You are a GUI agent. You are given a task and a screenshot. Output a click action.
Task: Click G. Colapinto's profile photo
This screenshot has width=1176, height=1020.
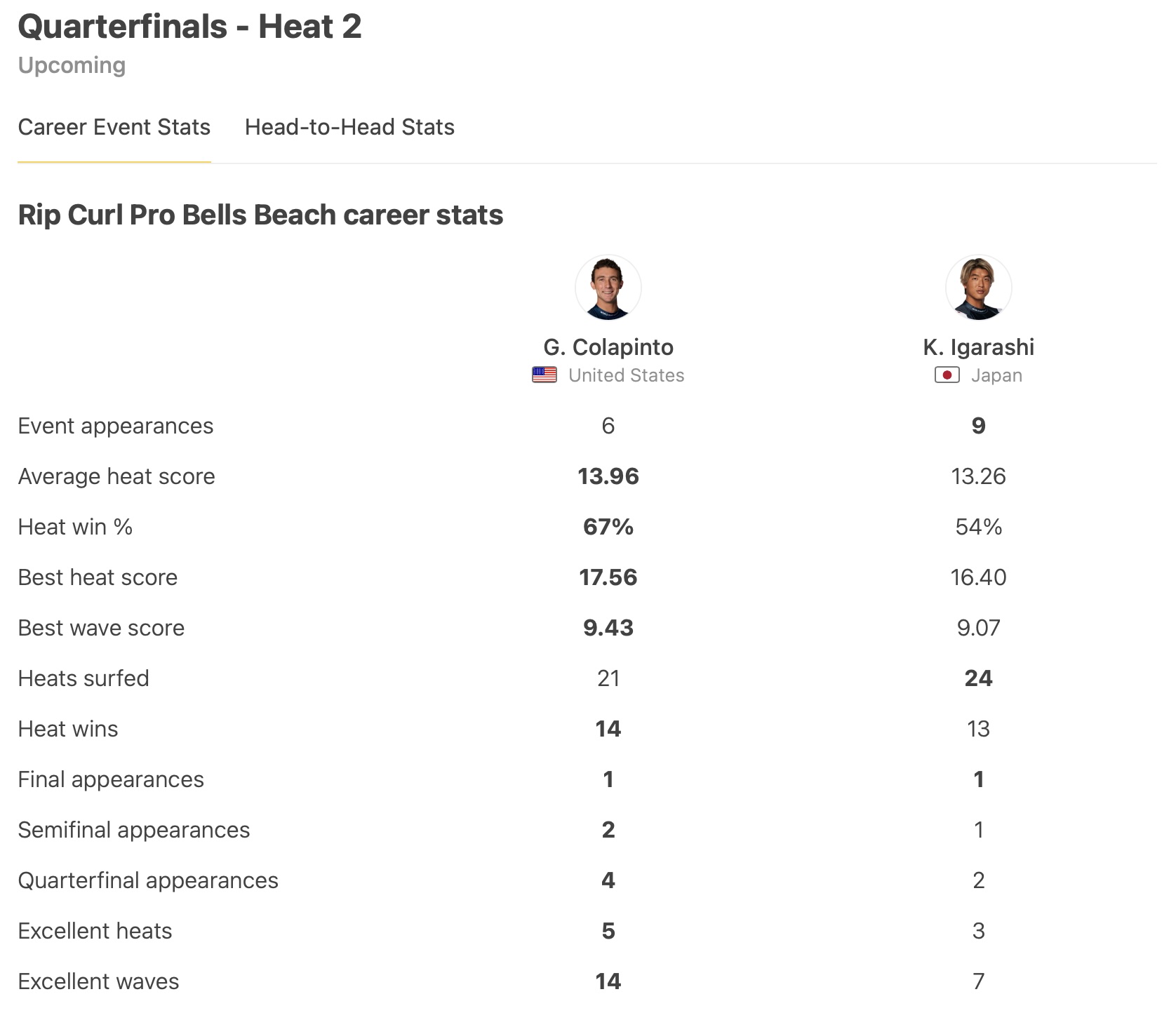coord(608,288)
